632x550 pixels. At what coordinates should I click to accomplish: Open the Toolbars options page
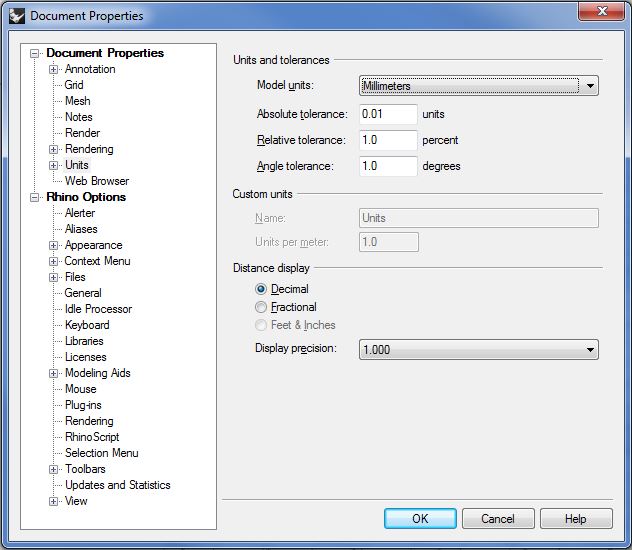[x=85, y=469]
